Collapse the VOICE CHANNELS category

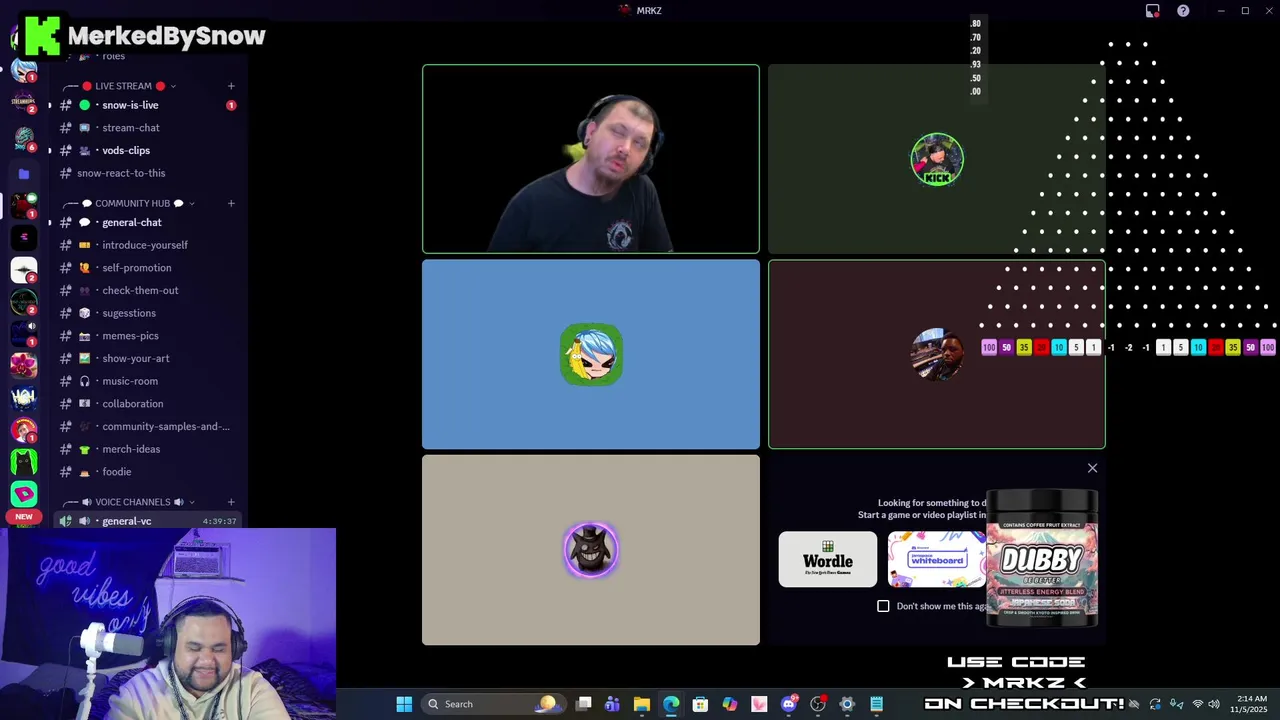coord(131,502)
